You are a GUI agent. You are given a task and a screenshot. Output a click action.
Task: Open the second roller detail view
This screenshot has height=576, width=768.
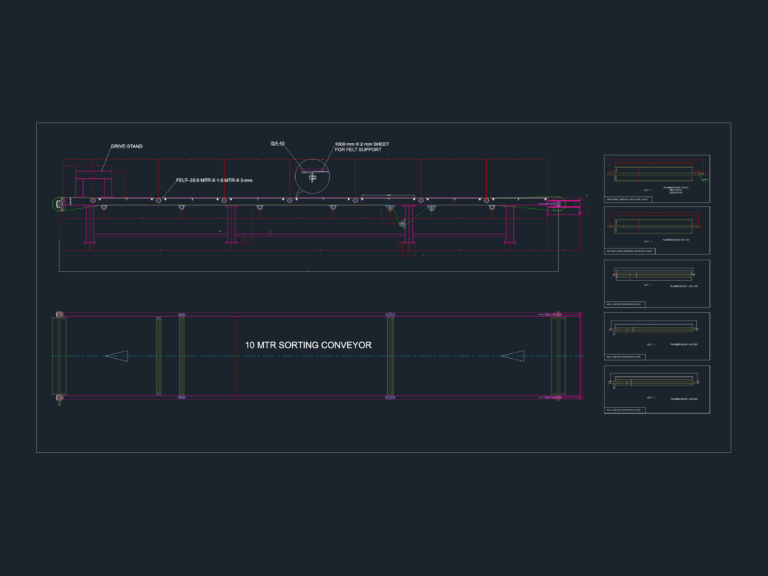657,231
